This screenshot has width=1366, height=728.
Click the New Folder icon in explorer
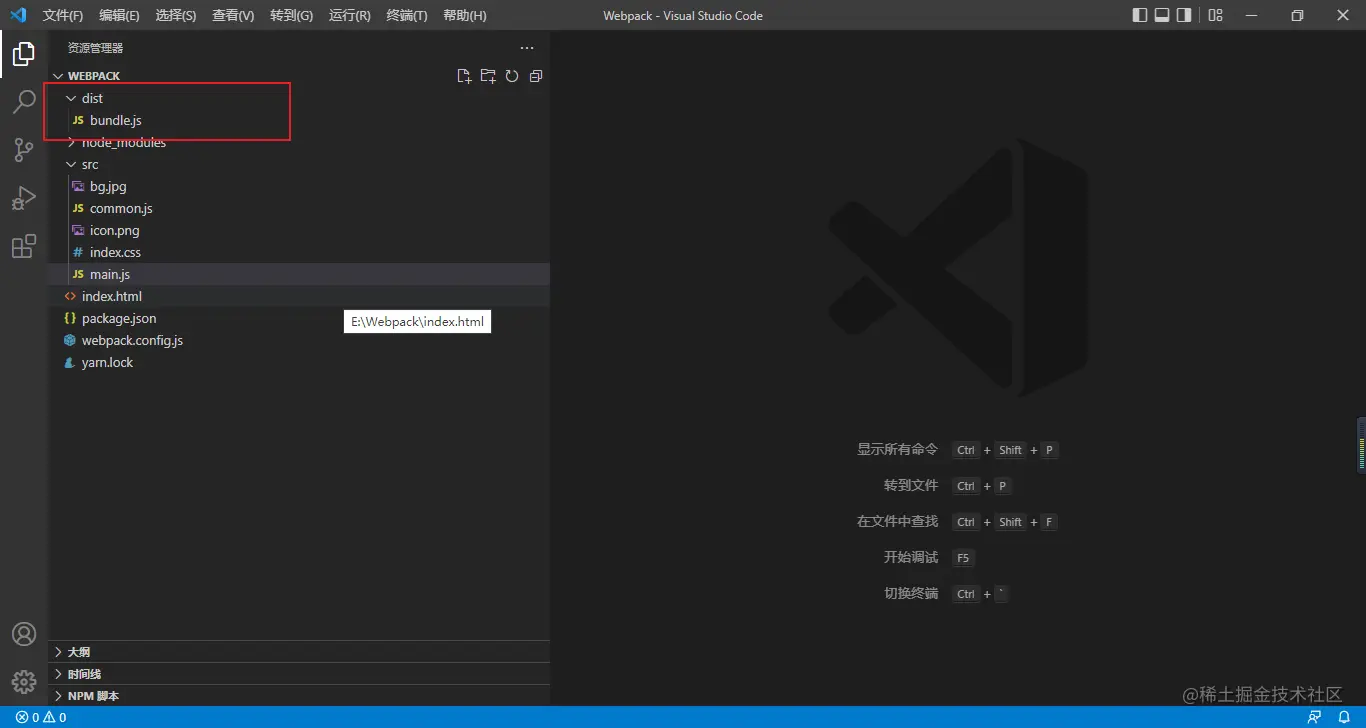[x=488, y=76]
